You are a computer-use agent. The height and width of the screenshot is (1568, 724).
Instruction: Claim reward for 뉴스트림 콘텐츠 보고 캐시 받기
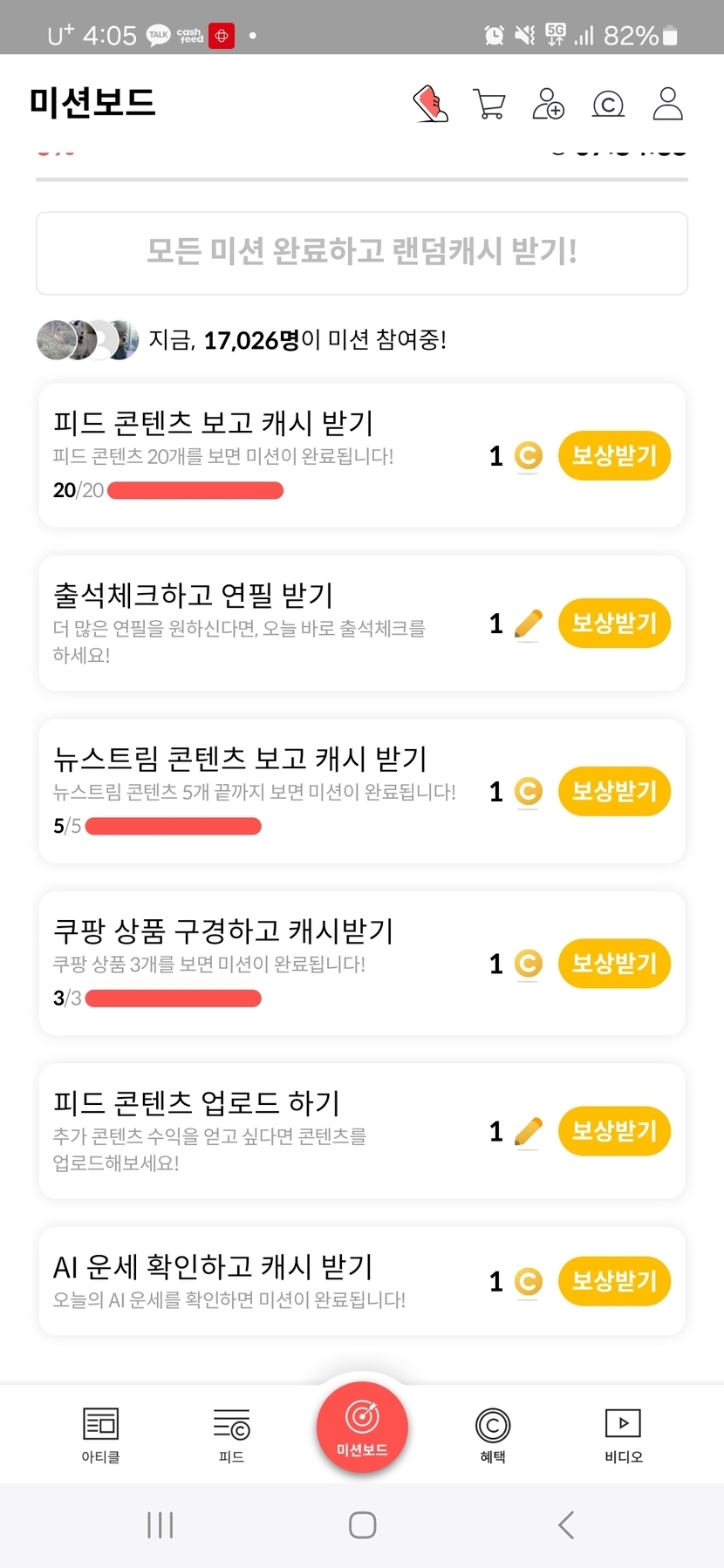tap(614, 792)
